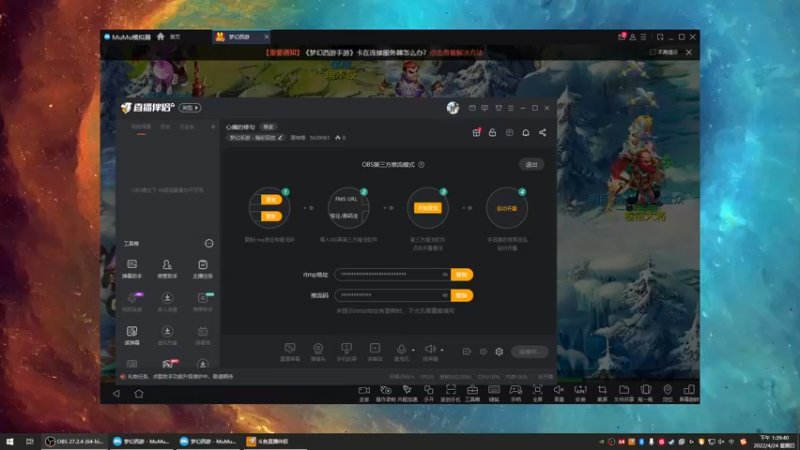Open the notification bell icon

[x=526, y=133]
